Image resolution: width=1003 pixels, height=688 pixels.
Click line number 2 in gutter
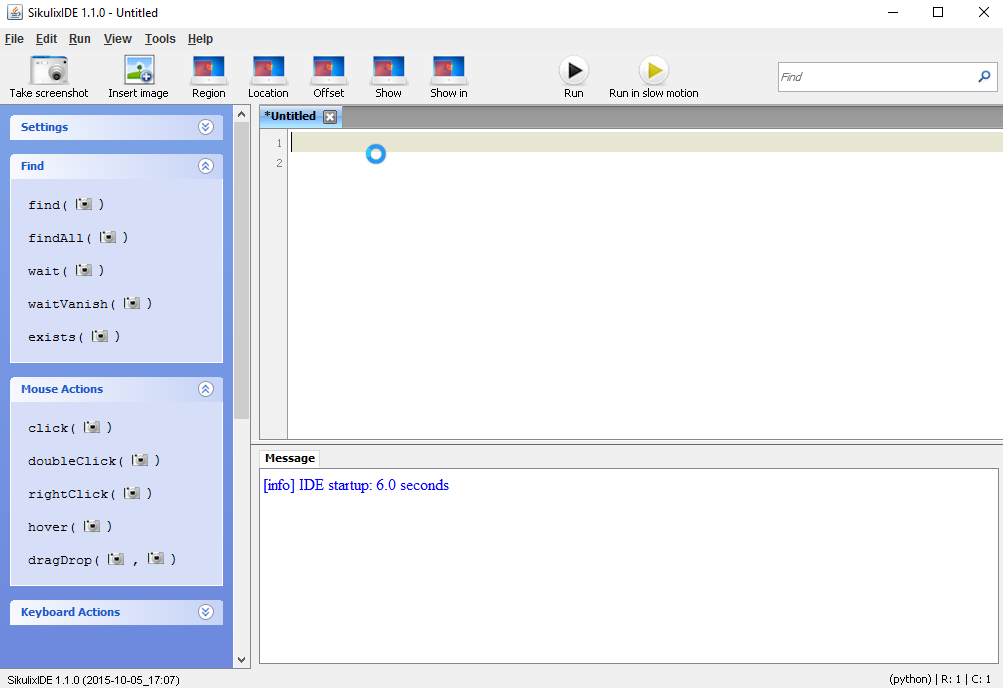point(279,163)
